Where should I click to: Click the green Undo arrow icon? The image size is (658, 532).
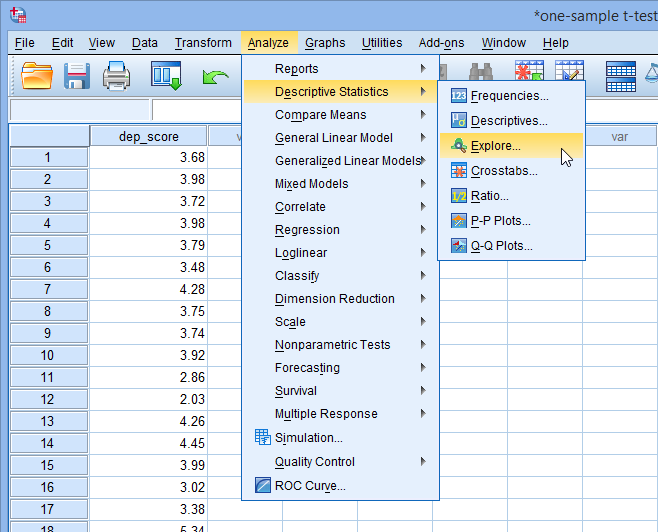215,78
